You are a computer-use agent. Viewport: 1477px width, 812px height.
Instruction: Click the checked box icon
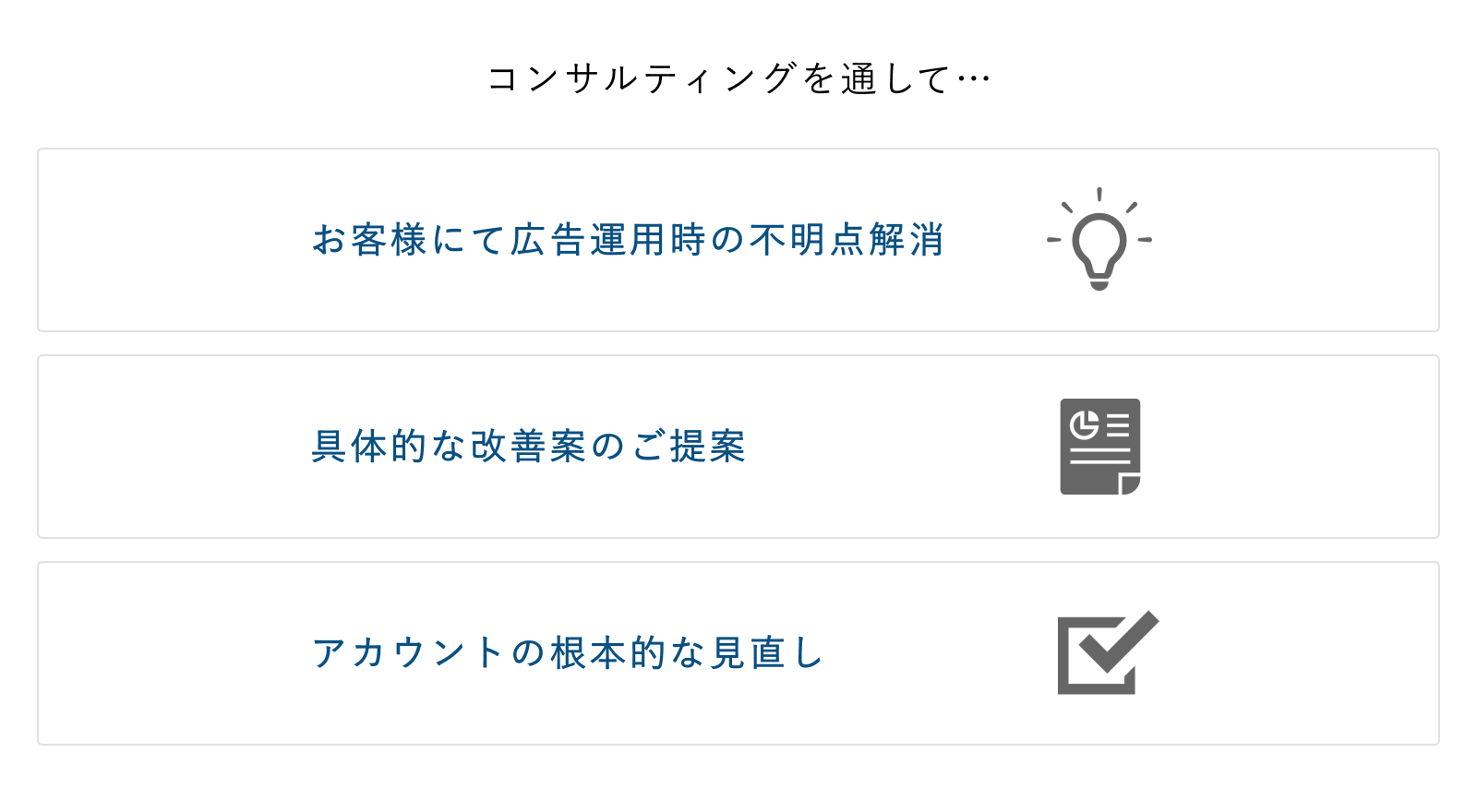[1108, 652]
